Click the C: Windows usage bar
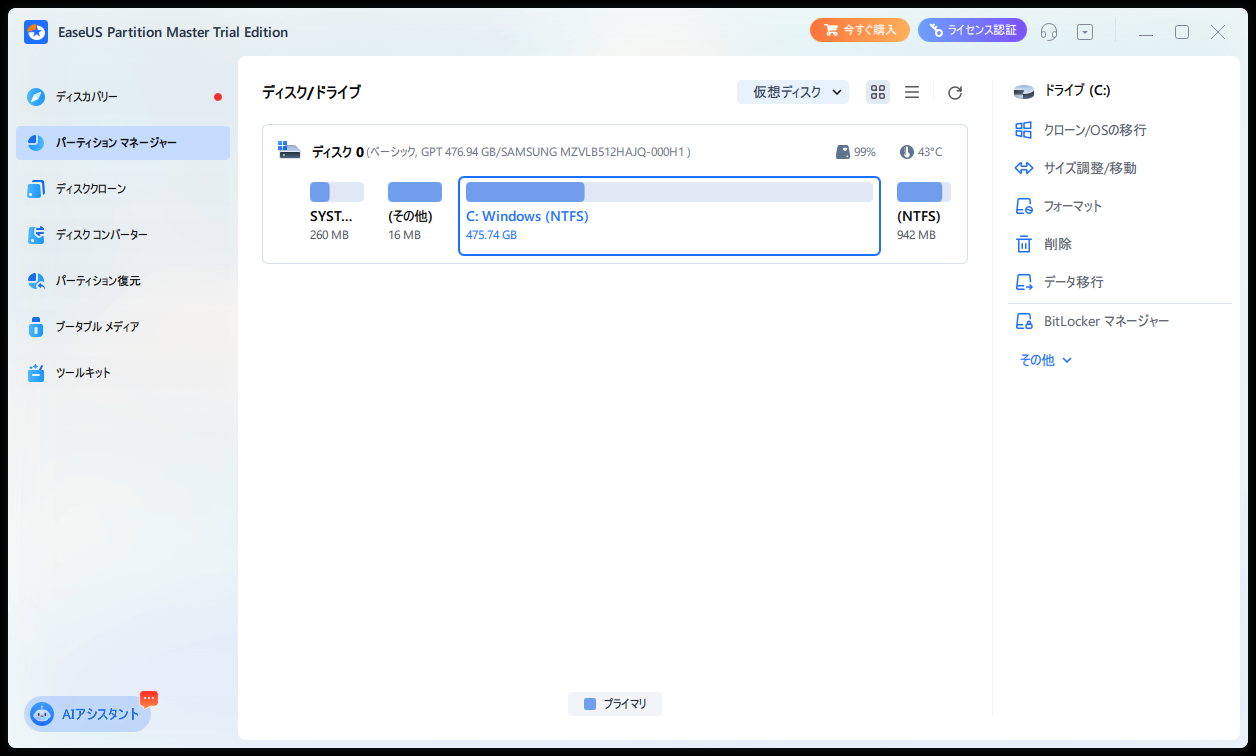Image resolution: width=1256 pixels, height=756 pixels. click(x=669, y=192)
